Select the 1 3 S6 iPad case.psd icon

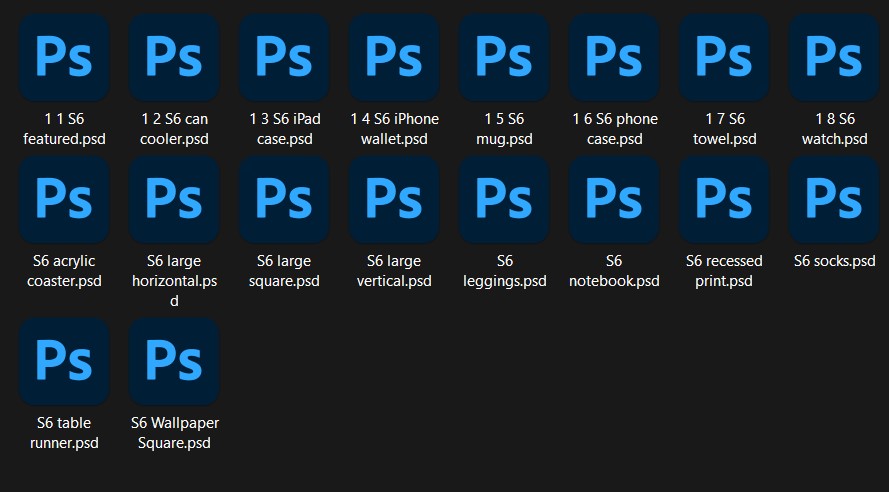pyautogui.click(x=284, y=57)
